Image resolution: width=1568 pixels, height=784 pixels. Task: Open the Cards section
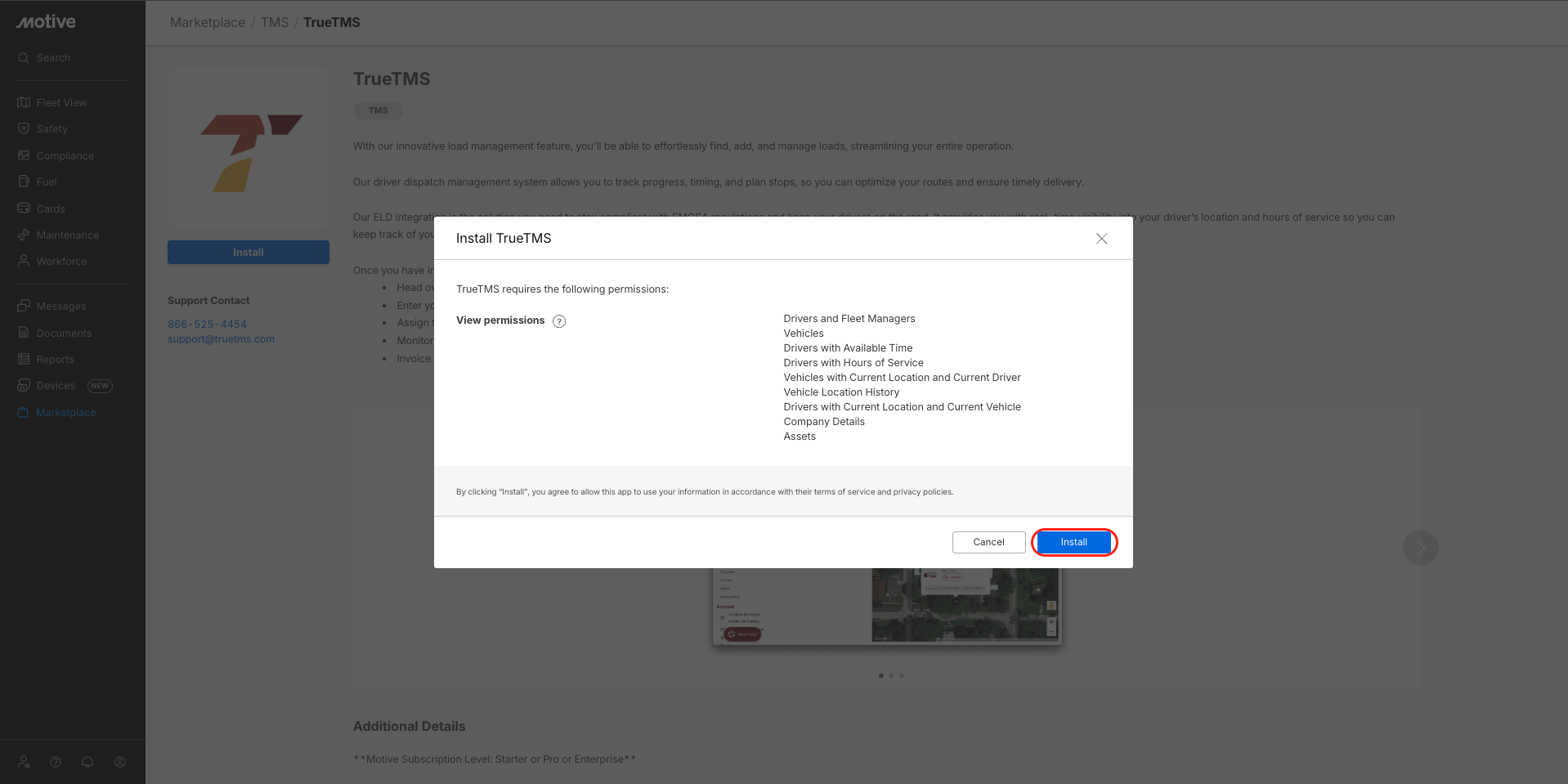tap(41, 209)
